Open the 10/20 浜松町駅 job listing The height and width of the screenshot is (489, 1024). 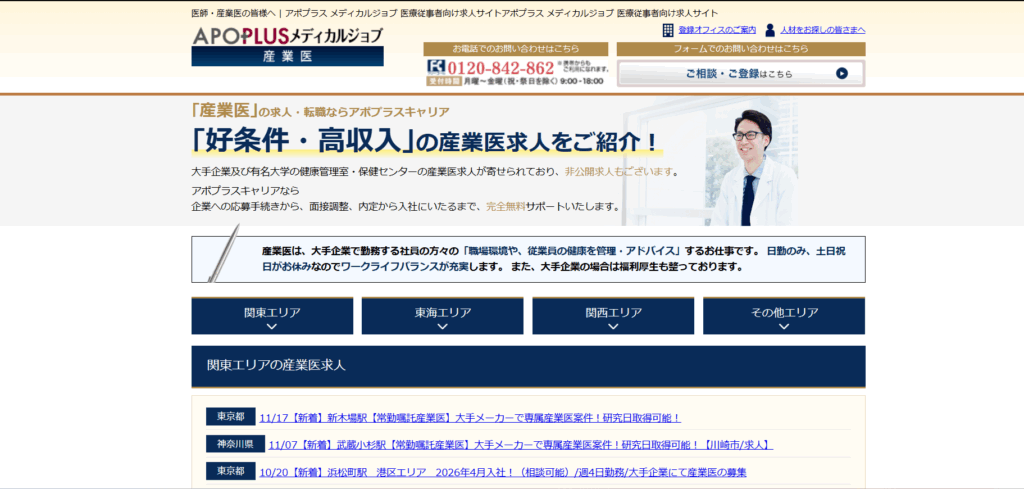point(502,471)
